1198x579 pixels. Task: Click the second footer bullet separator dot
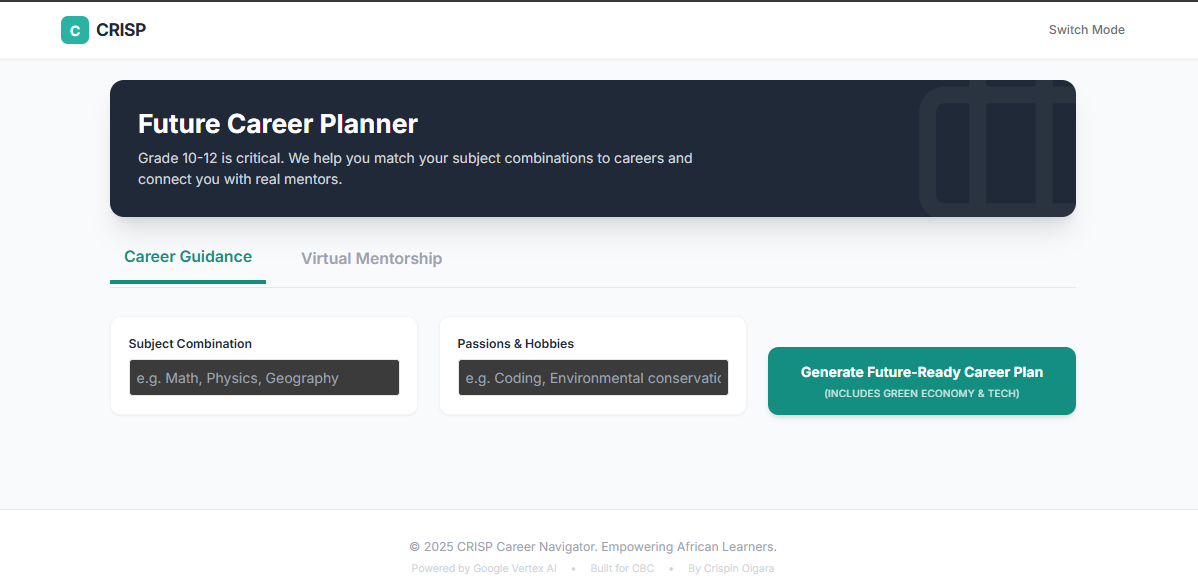tap(671, 569)
